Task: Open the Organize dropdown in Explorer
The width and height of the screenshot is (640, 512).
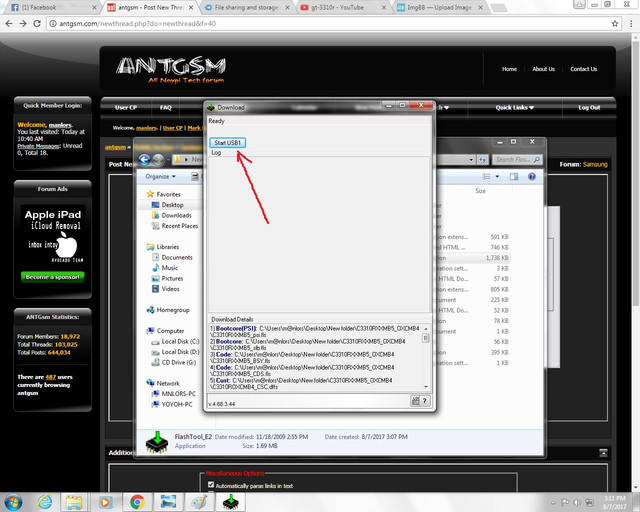Action: 160,176
